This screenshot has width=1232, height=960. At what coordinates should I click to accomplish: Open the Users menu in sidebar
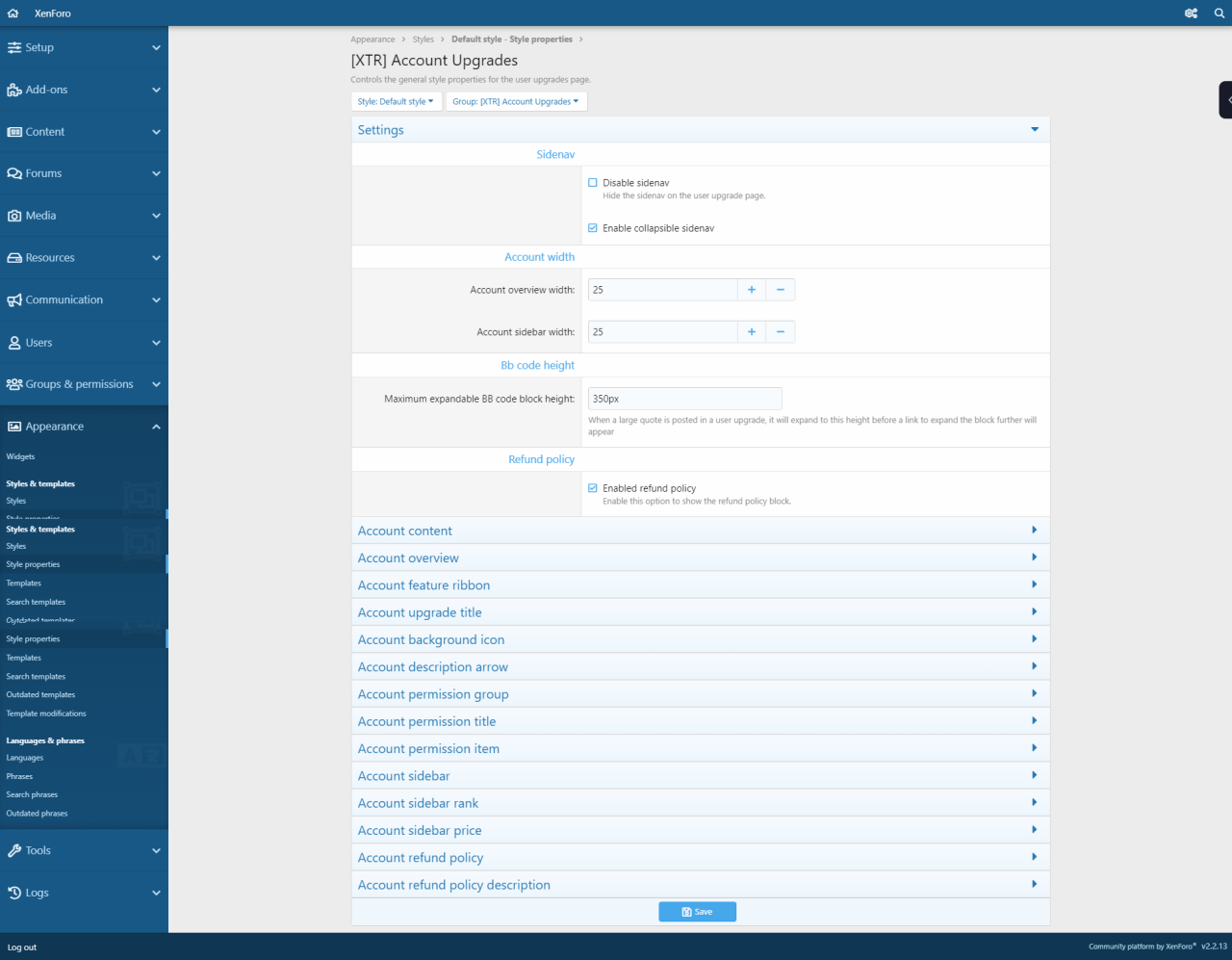38,343
